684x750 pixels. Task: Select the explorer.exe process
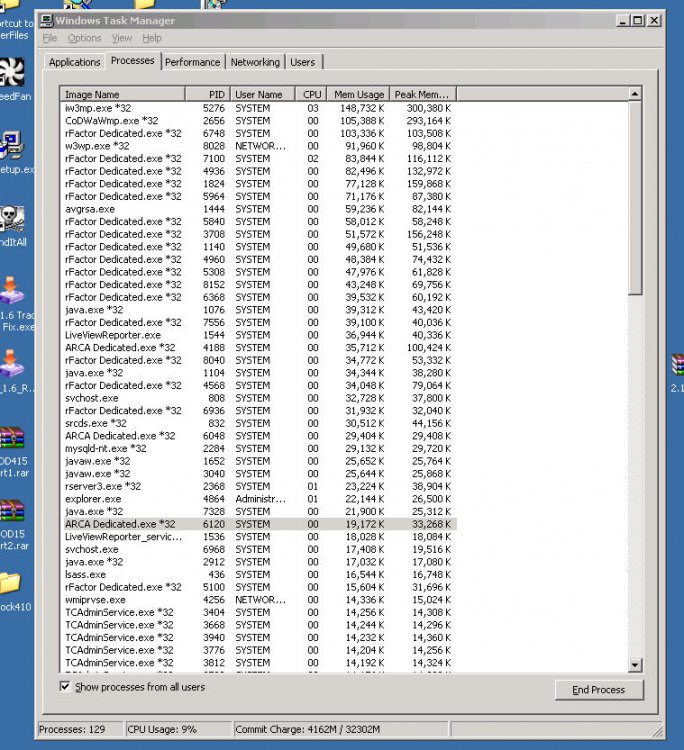[x=259, y=499]
